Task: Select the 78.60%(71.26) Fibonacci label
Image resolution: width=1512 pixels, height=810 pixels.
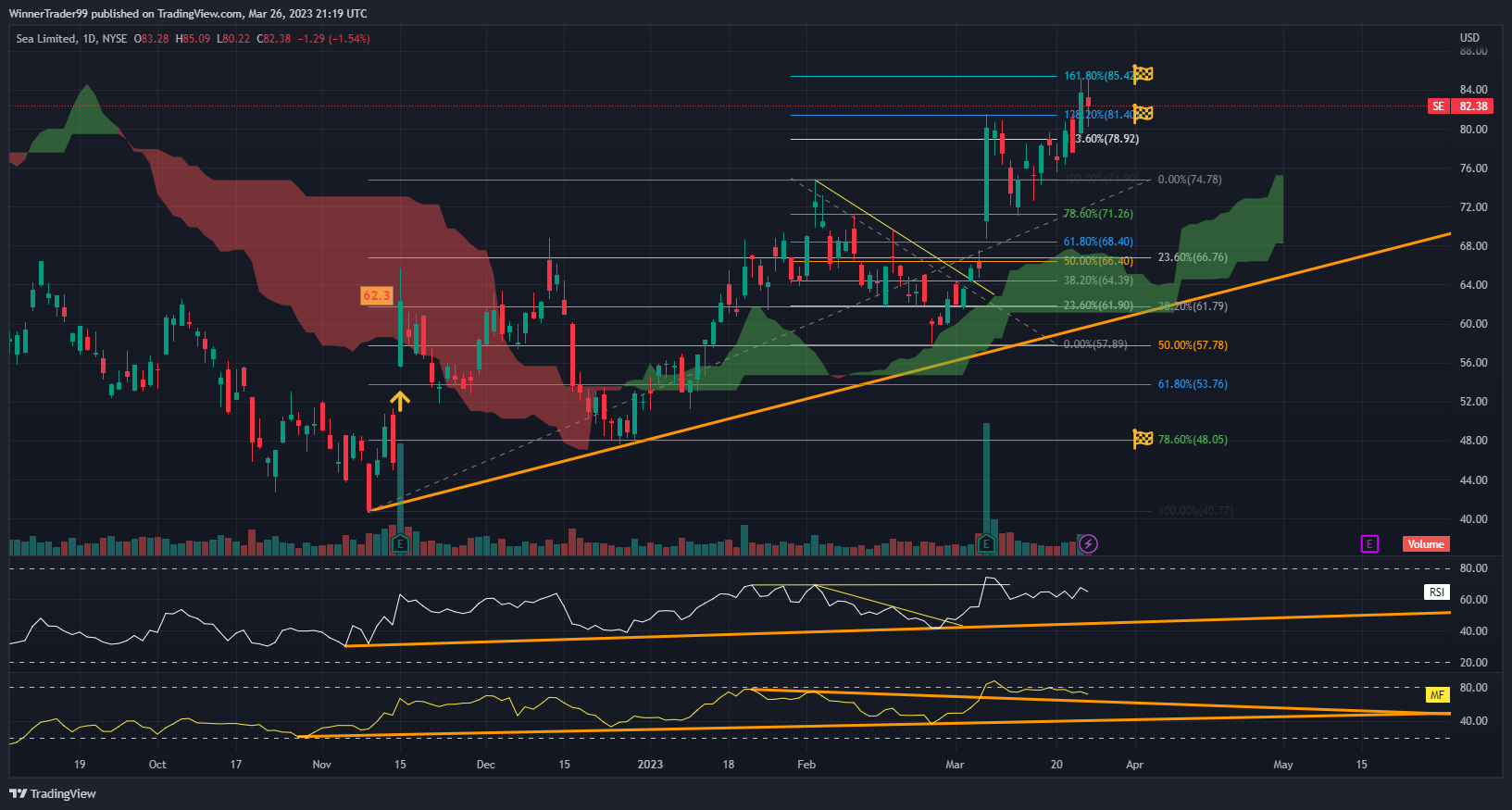Action: pyautogui.click(x=1098, y=214)
